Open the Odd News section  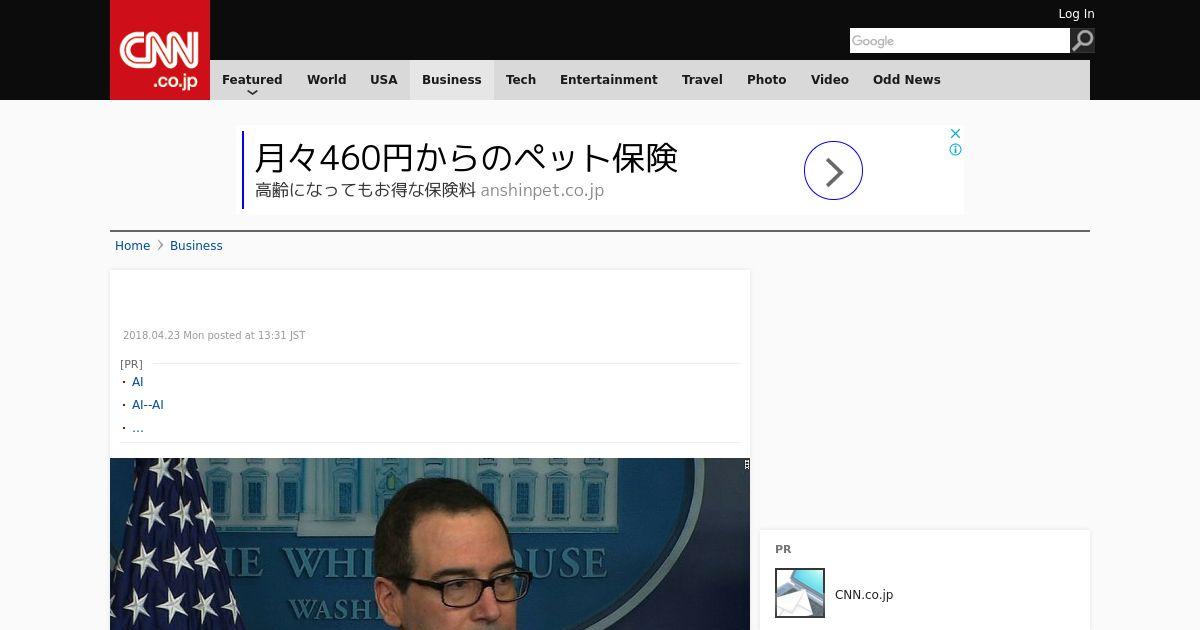(x=907, y=80)
